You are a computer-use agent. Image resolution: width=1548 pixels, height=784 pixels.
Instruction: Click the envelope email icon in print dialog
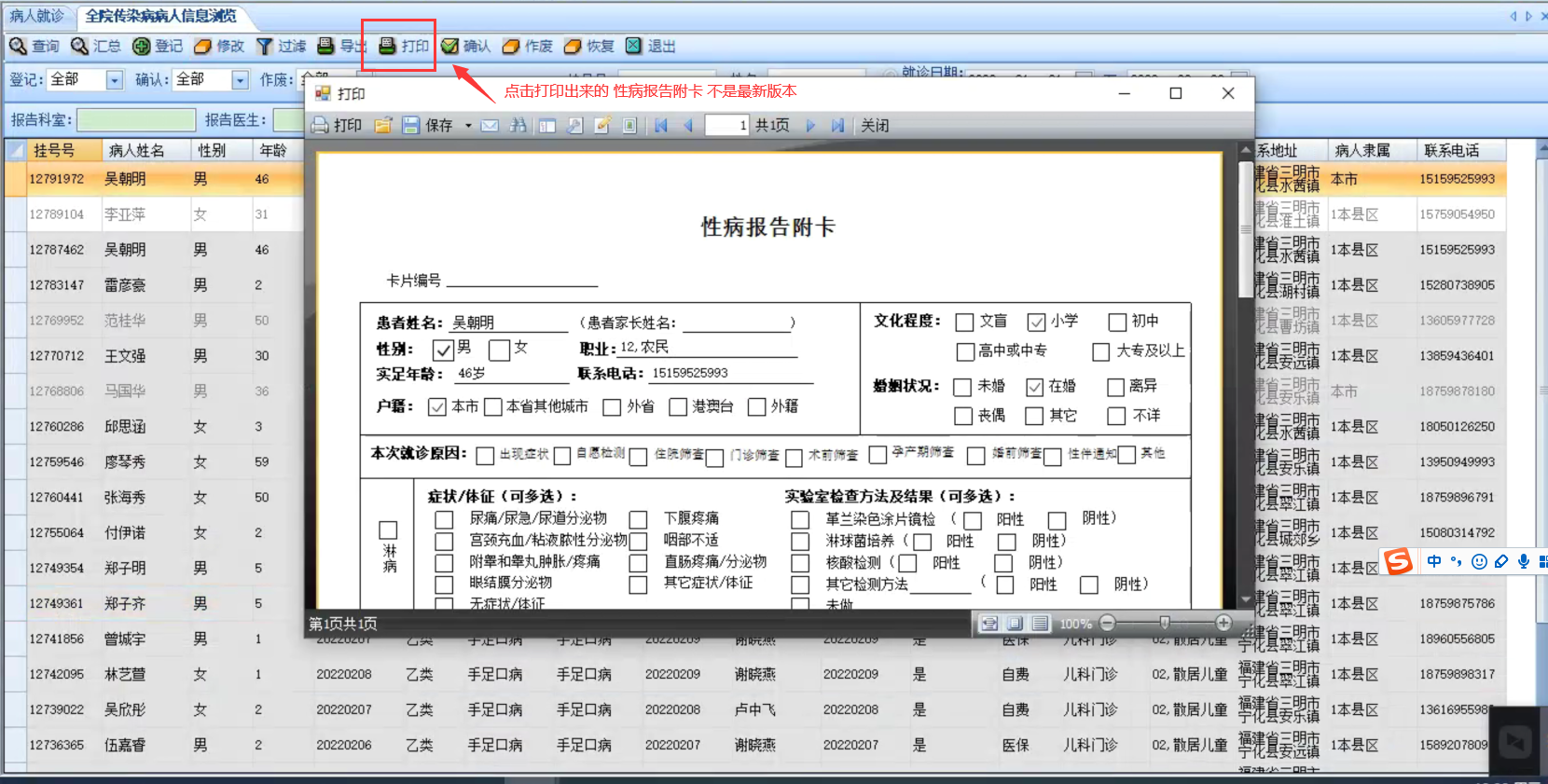coord(490,126)
